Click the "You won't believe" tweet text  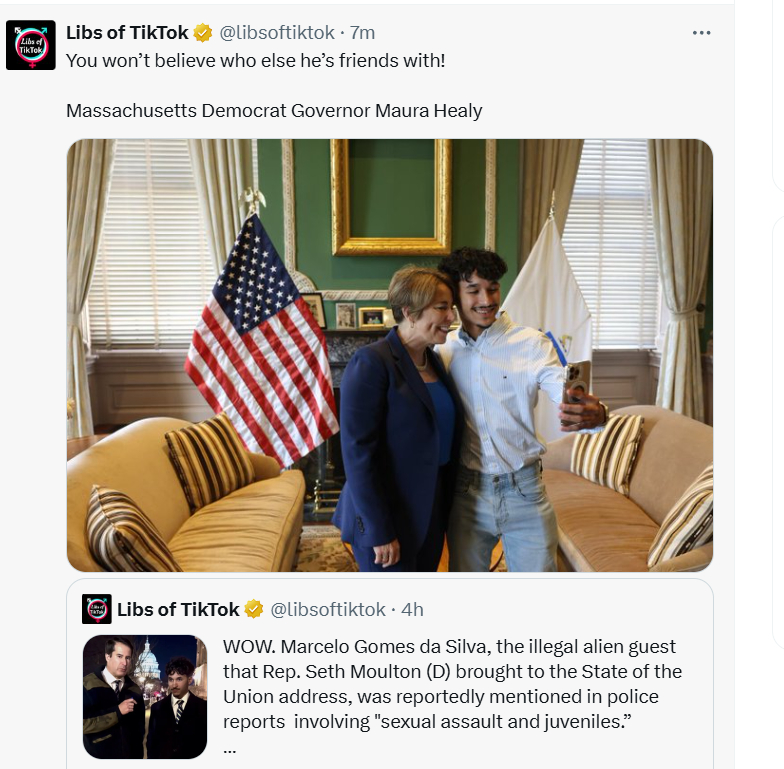tap(255, 60)
